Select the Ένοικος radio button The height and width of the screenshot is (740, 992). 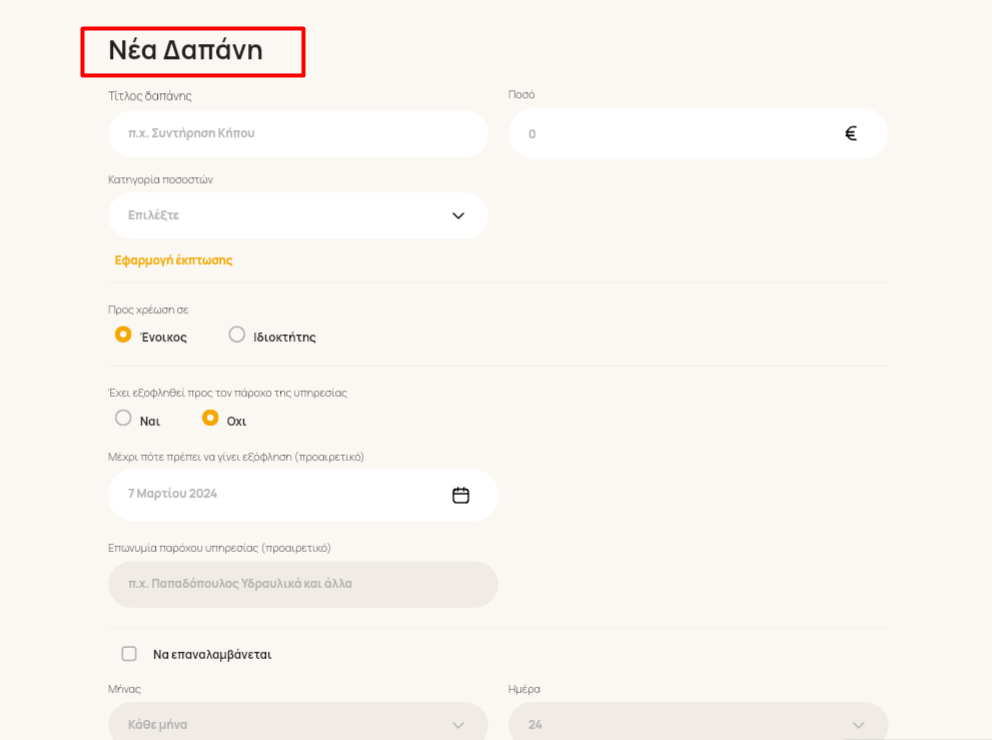click(x=123, y=334)
